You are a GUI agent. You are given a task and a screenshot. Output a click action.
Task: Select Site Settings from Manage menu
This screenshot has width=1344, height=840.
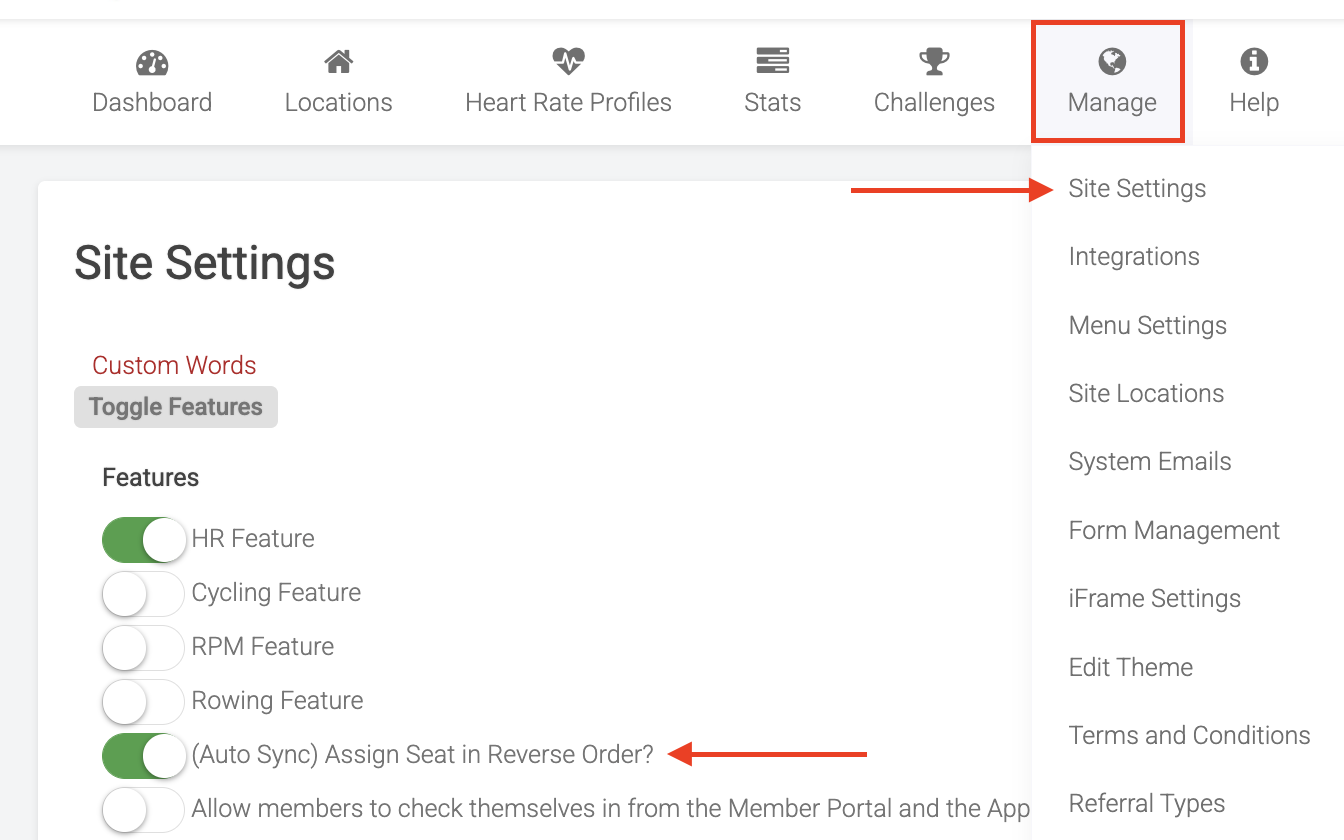coord(1137,188)
